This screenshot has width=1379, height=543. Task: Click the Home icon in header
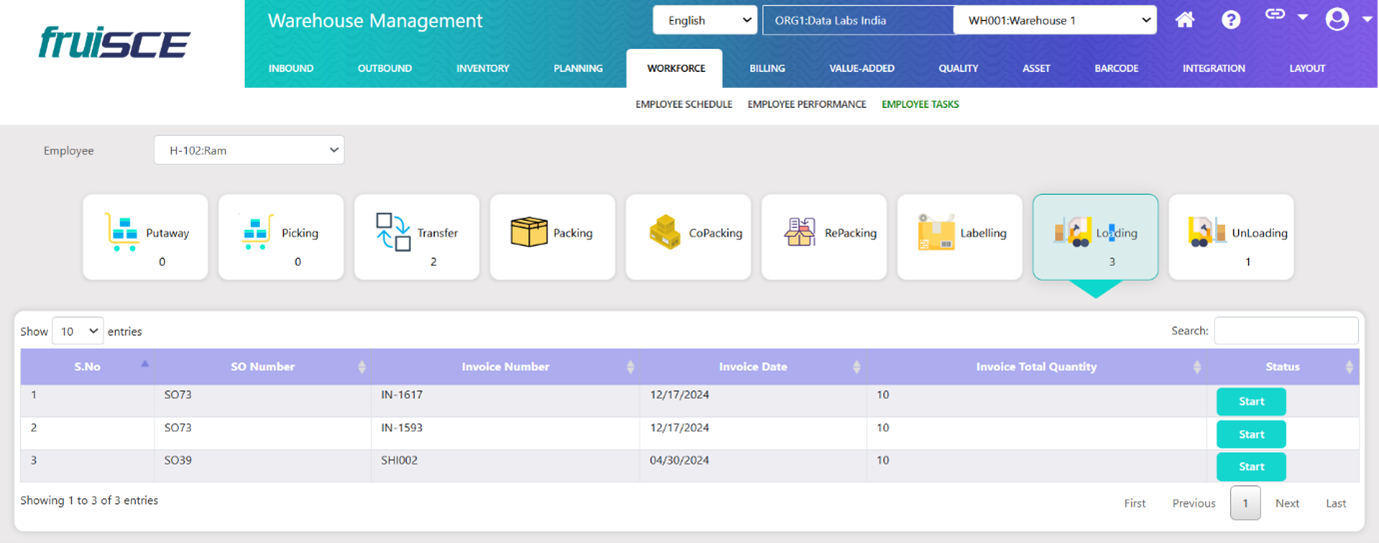pyautogui.click(x=1185, y=20)
